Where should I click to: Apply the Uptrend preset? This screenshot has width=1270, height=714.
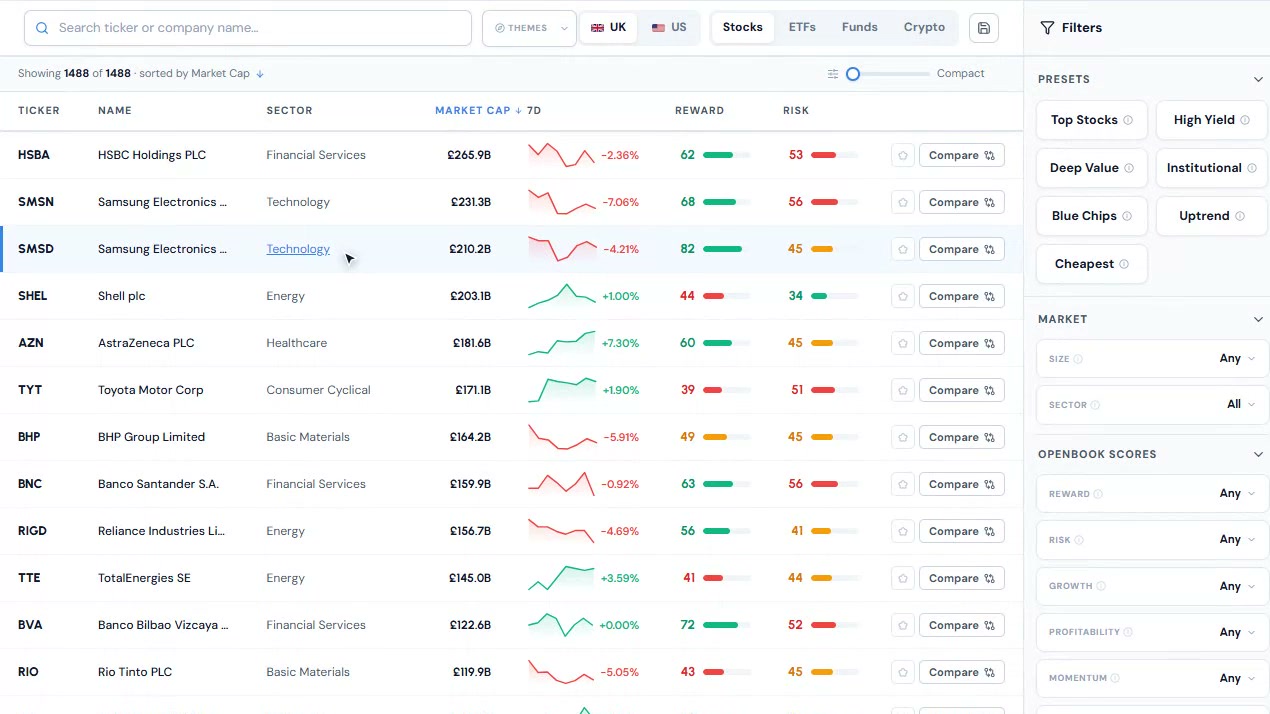(1211, 216)
